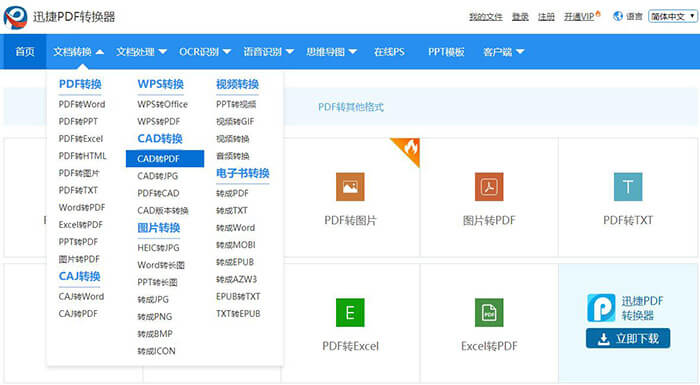Click the PDF转图片 tile icon
The height and width of the screenshot is (385, 700).
coord(350,187)
